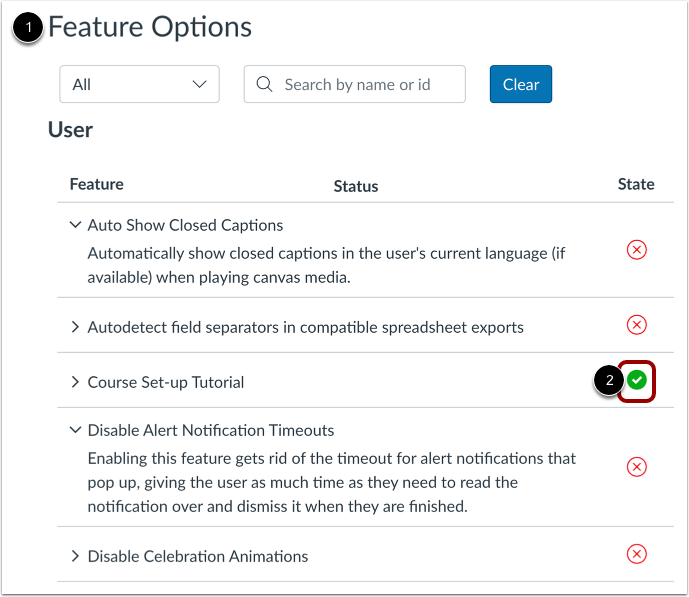Expand Disable Celebration Animations row
Viewport: 689px width, 597px height.
[76, 556]
